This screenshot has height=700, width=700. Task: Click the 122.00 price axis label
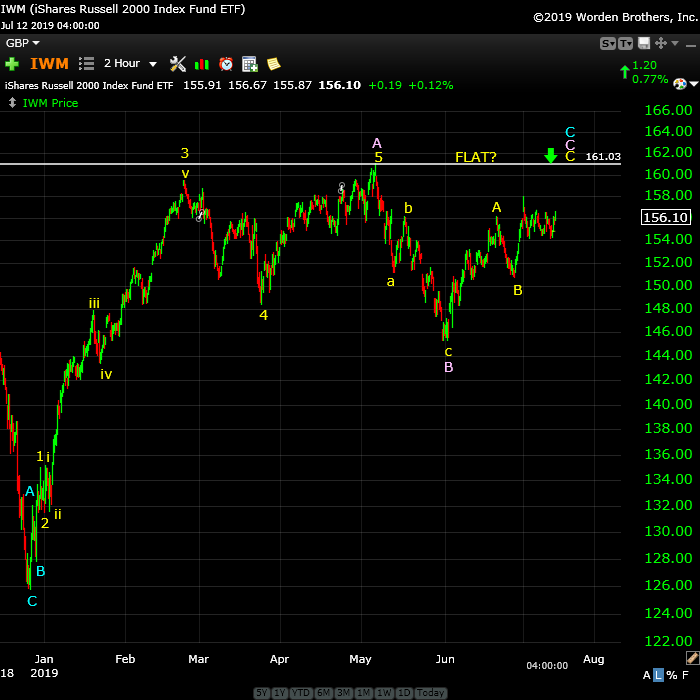668,642
